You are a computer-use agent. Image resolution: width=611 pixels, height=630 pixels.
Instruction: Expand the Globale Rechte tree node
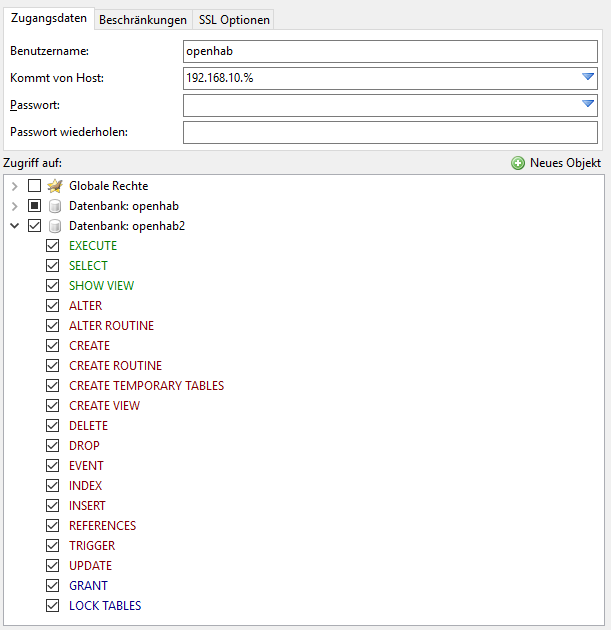click(14, 186)
